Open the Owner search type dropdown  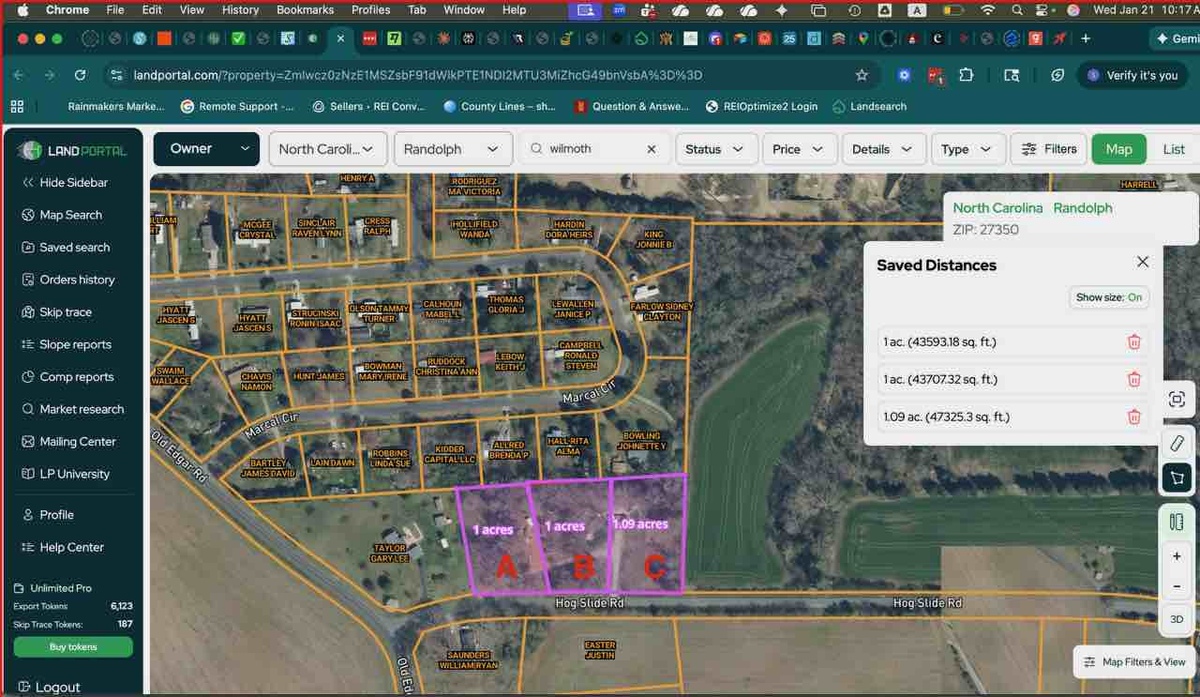[206, 149]
